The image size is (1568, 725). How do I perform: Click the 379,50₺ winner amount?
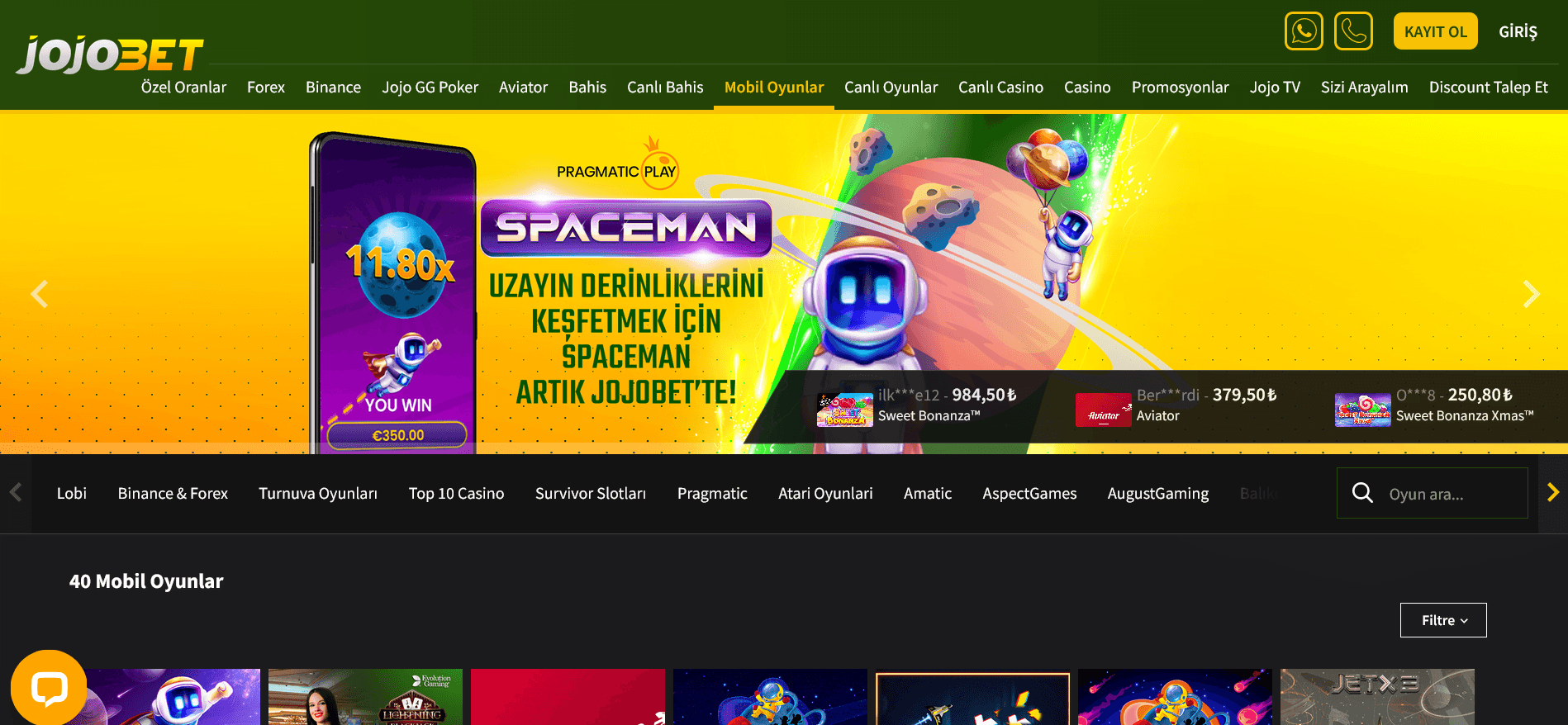[x=1244, y=395]
